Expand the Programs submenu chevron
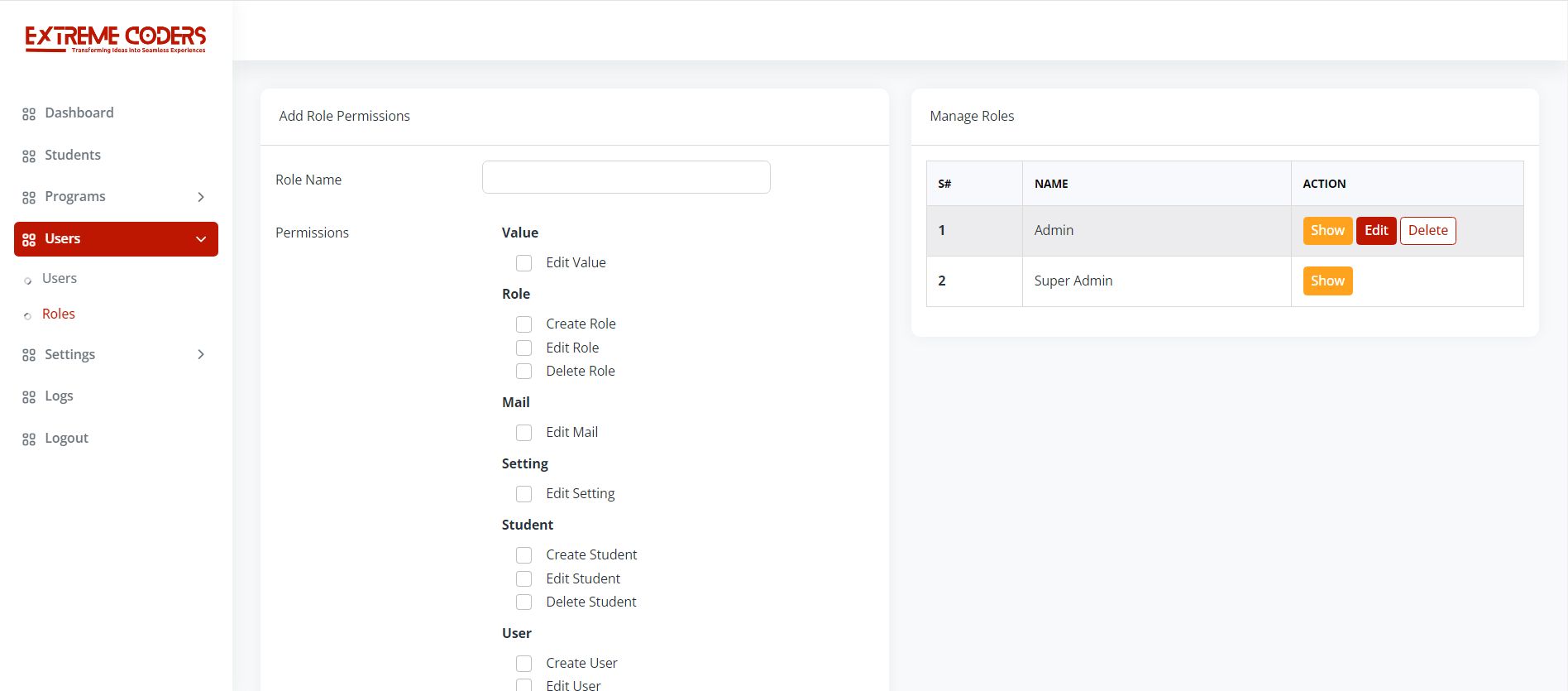Screen dimensions: 1568x691 pos(201,197)
